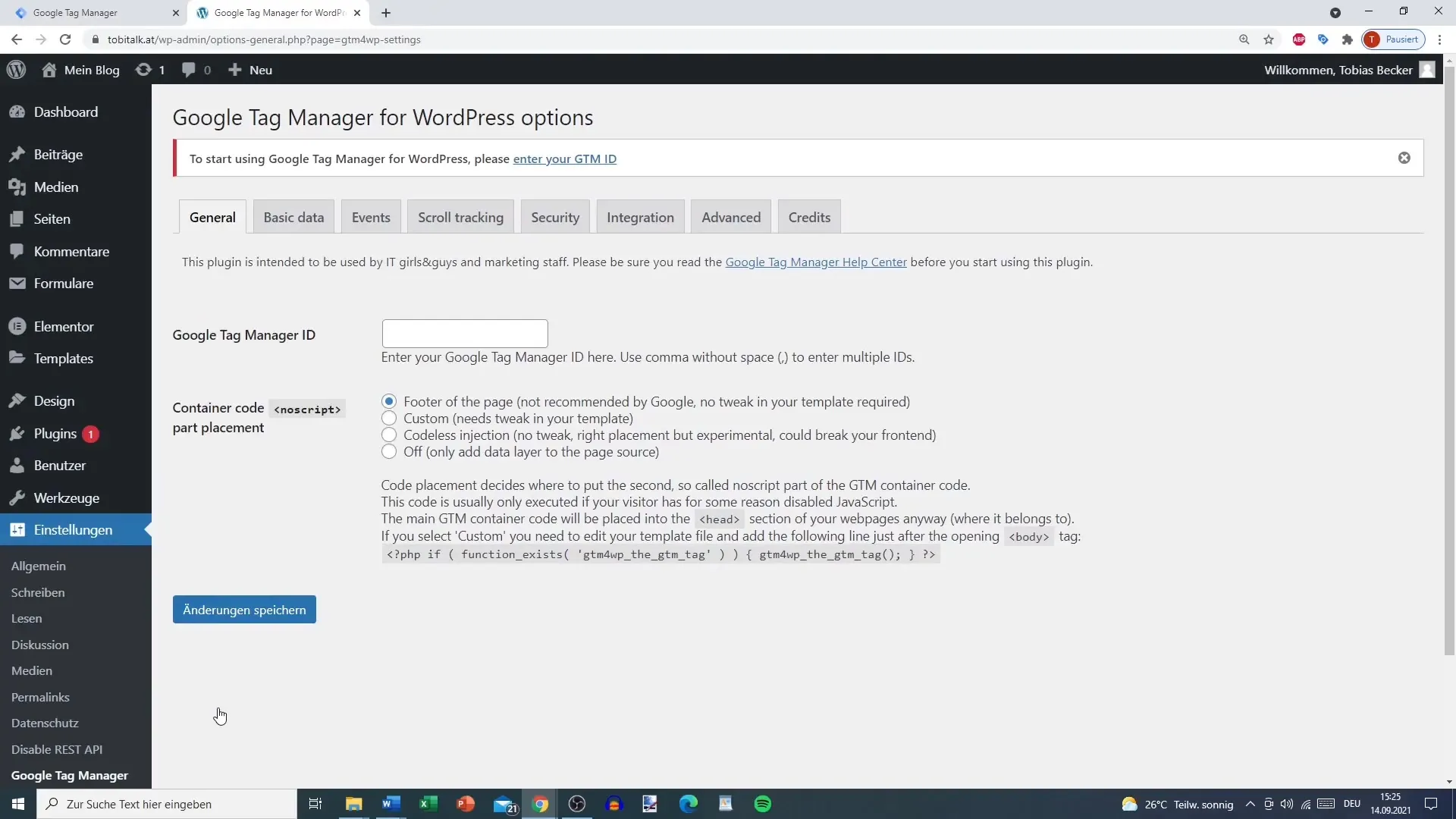Viewport: 1456px width, 819px height.
Task: Switch to the Scroll tracking tab
Action: point(460,217)
